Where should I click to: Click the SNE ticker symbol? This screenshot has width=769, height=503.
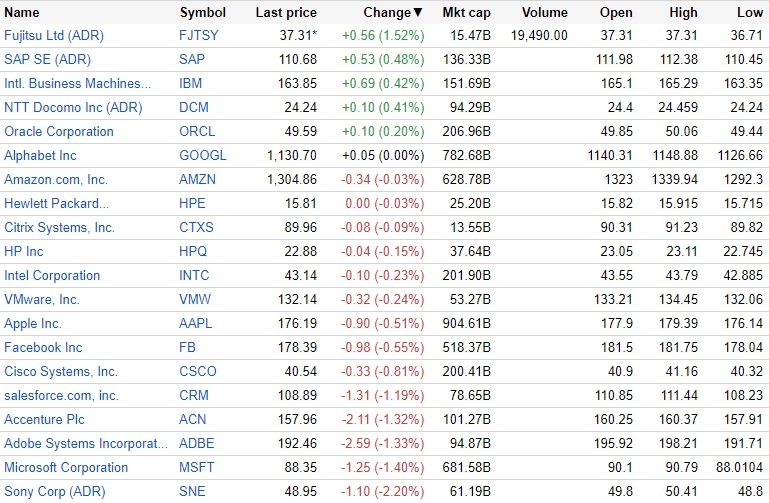tap(192, 491)
